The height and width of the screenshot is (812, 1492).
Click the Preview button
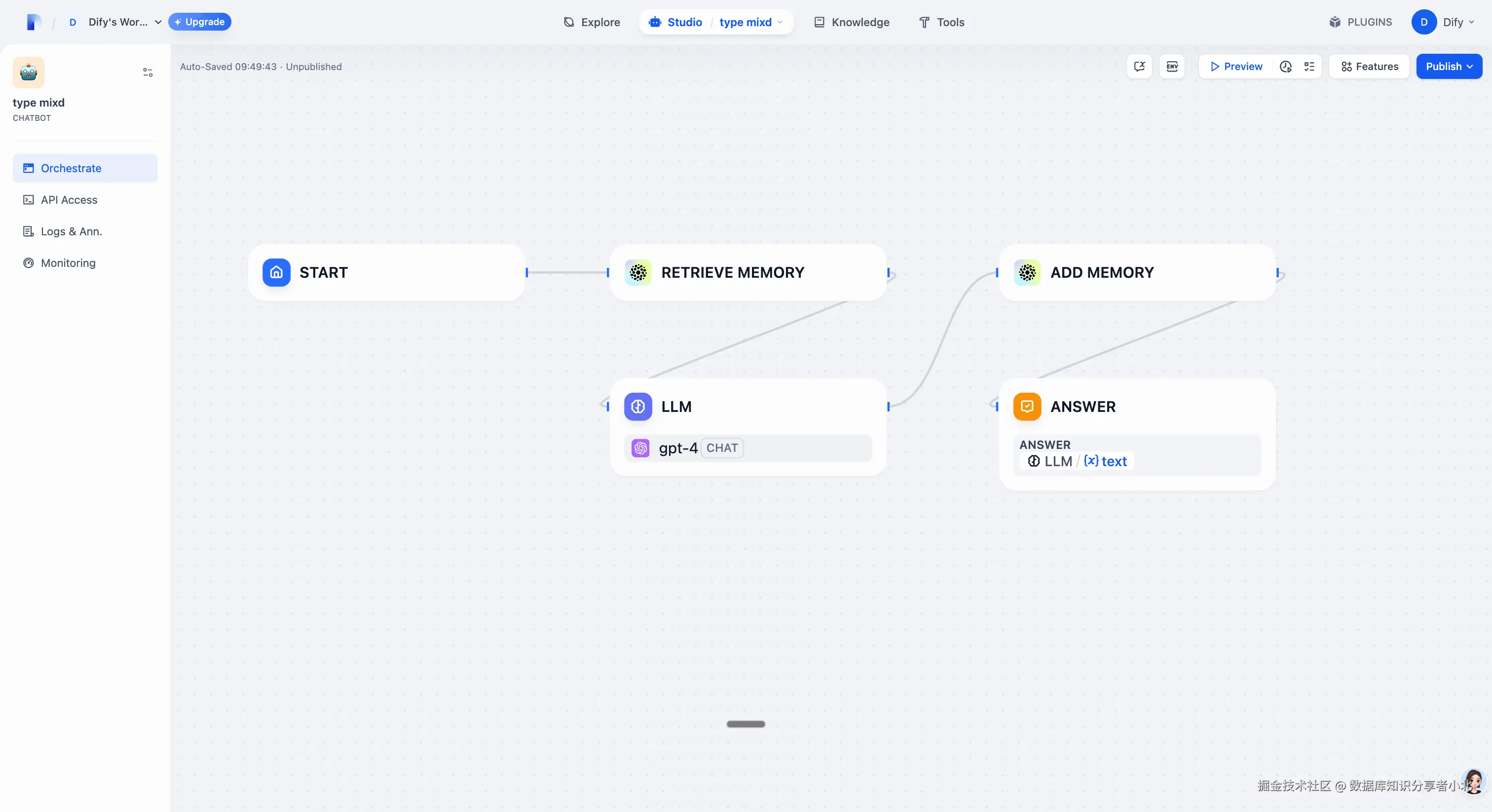point(1235,66)
